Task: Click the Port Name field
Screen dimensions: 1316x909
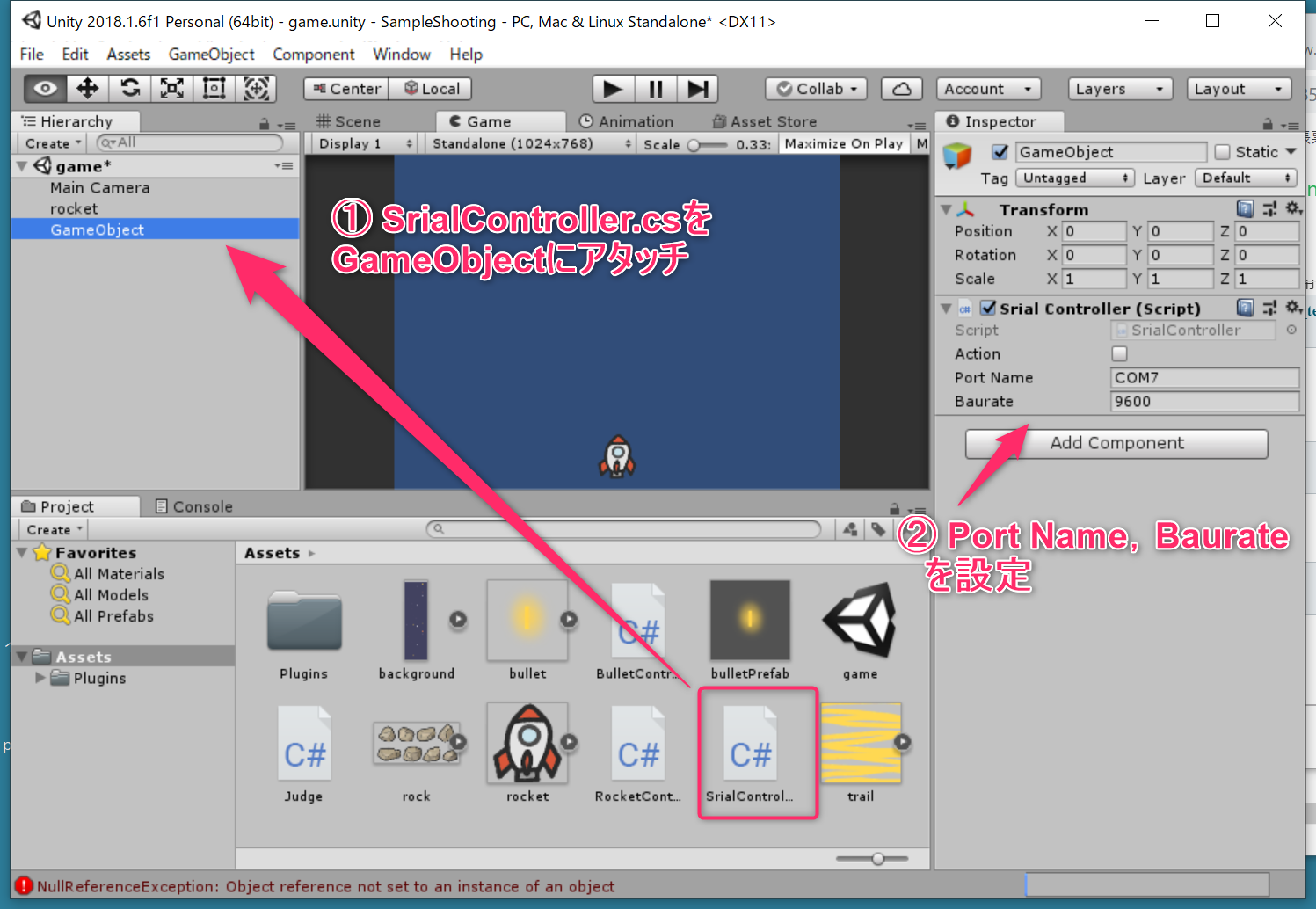Action: (1205, 377)
